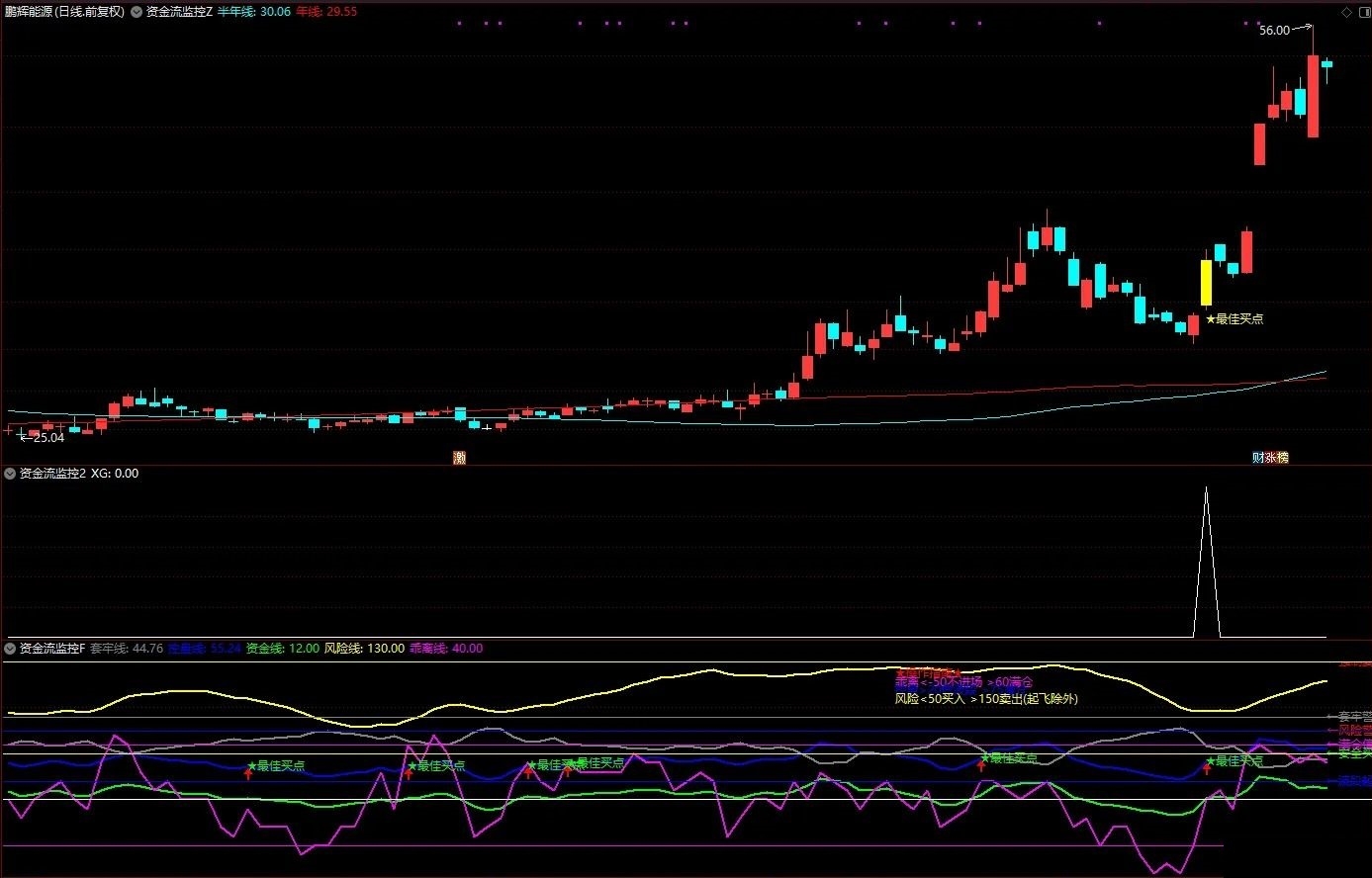Viewport: 1372px width, 878px height.
Task: Click the leftmost red arrow 最佳买点 signal
Action: click(x=248, y=773)
